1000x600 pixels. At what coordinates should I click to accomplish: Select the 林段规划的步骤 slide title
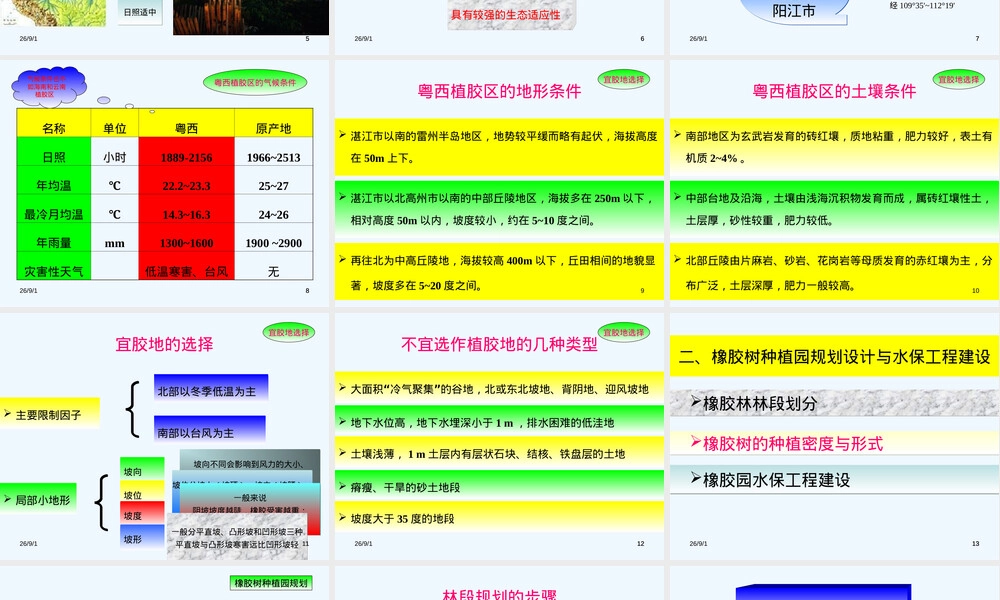coord(499,594)
